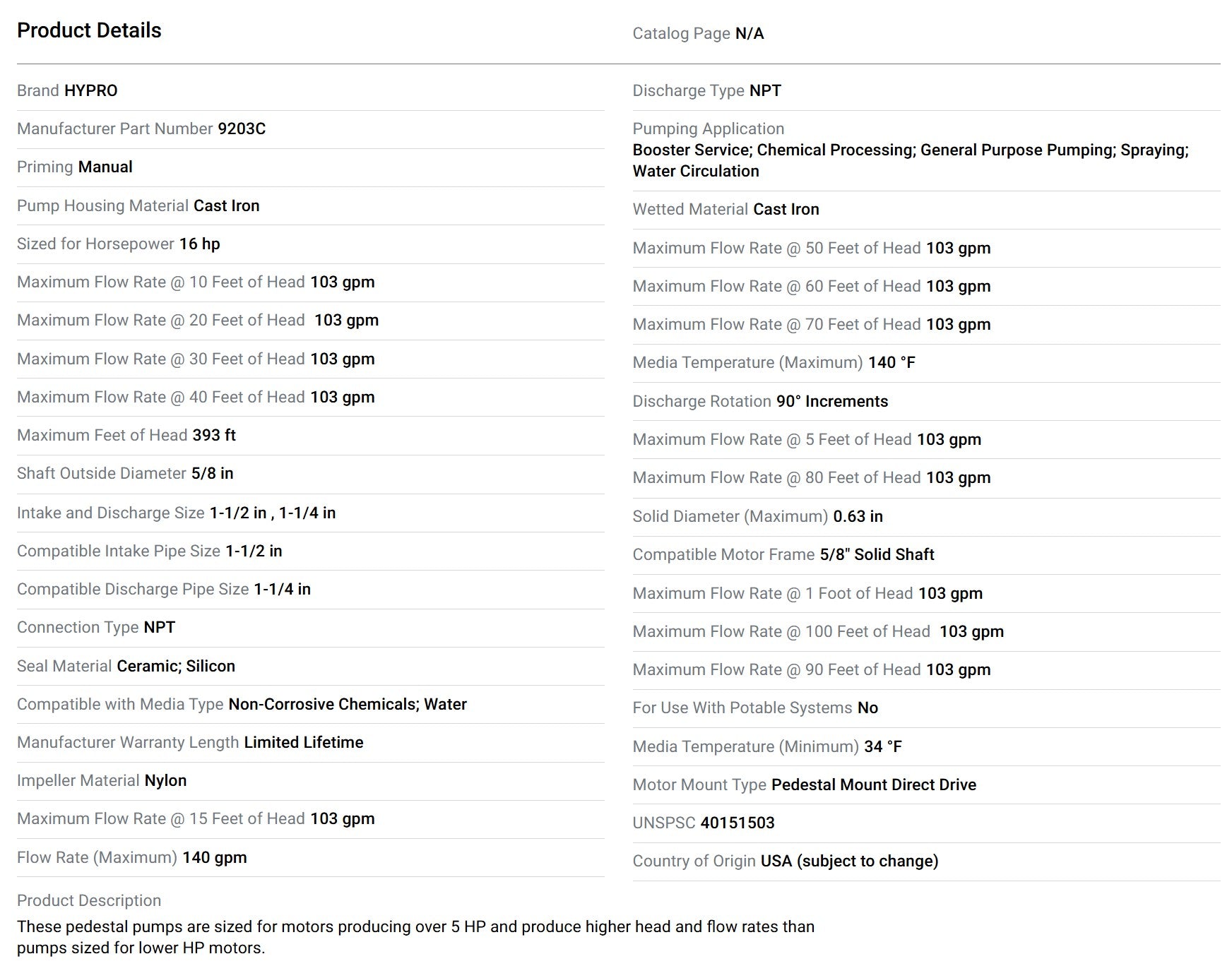Click the Media Temperature Maximum 140 °F value
This screenshot has width=1232, height=966.
(x=892, y=362)
